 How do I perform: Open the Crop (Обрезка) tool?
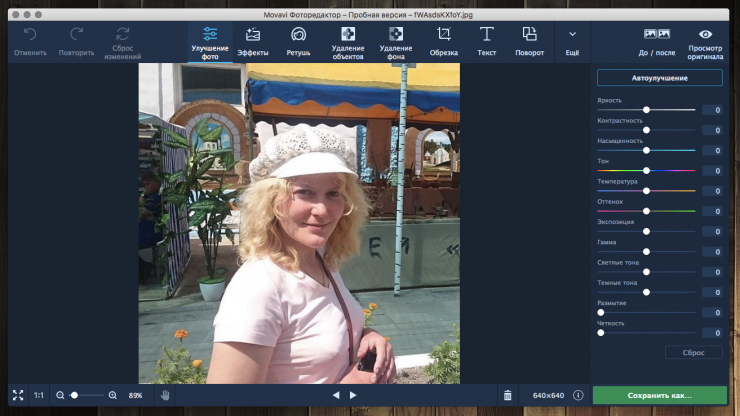[444, 41]
